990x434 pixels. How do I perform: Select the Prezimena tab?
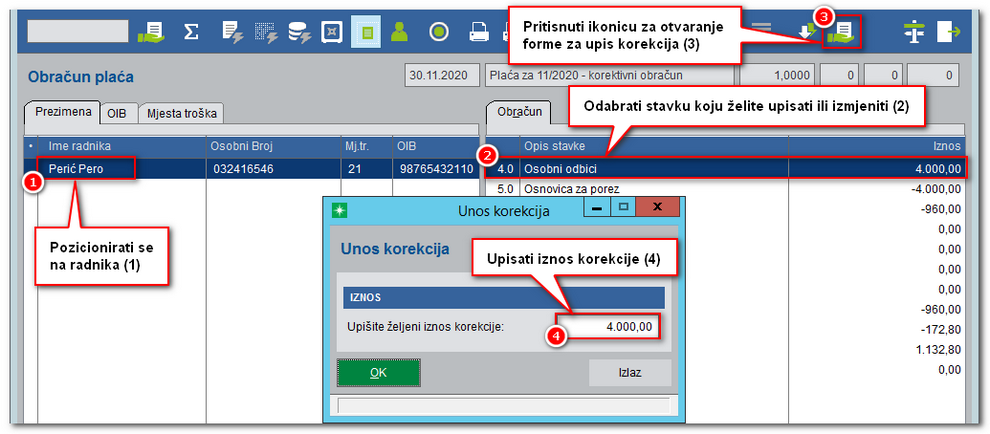click(x=63, y=111)
